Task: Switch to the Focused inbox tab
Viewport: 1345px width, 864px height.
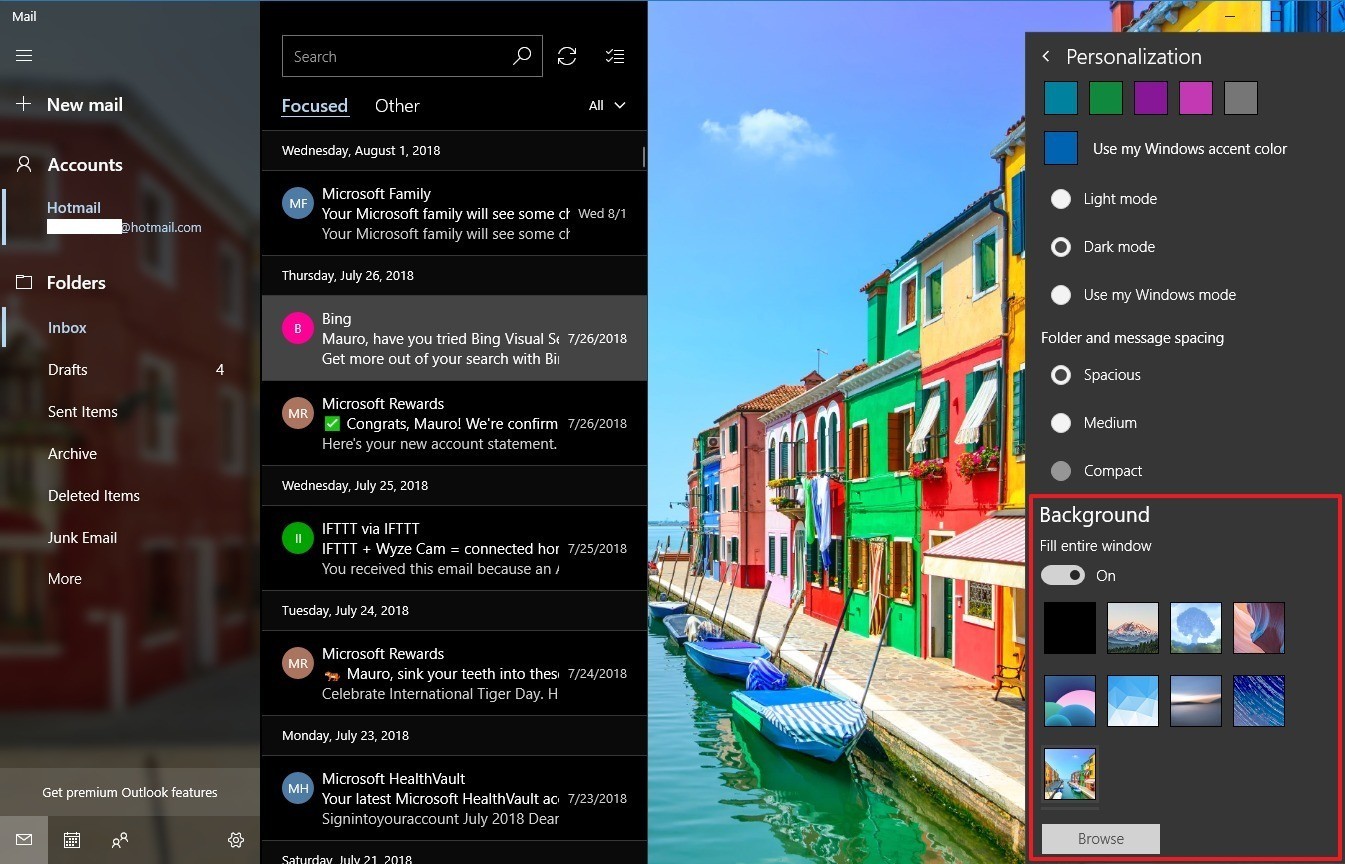Action: [315, 105]
